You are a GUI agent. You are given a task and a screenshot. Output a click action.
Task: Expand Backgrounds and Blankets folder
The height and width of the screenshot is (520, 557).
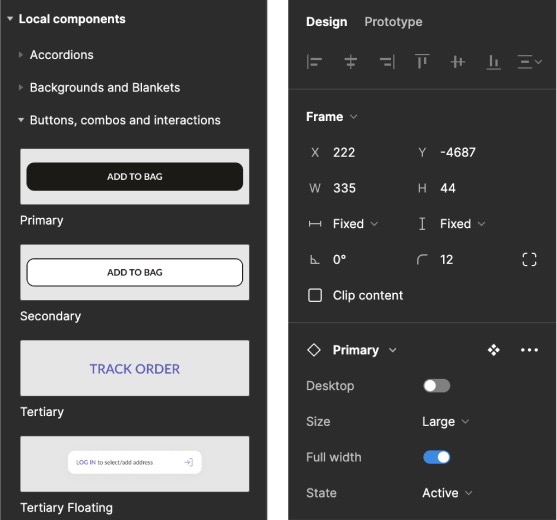click(x=21, y=87)
